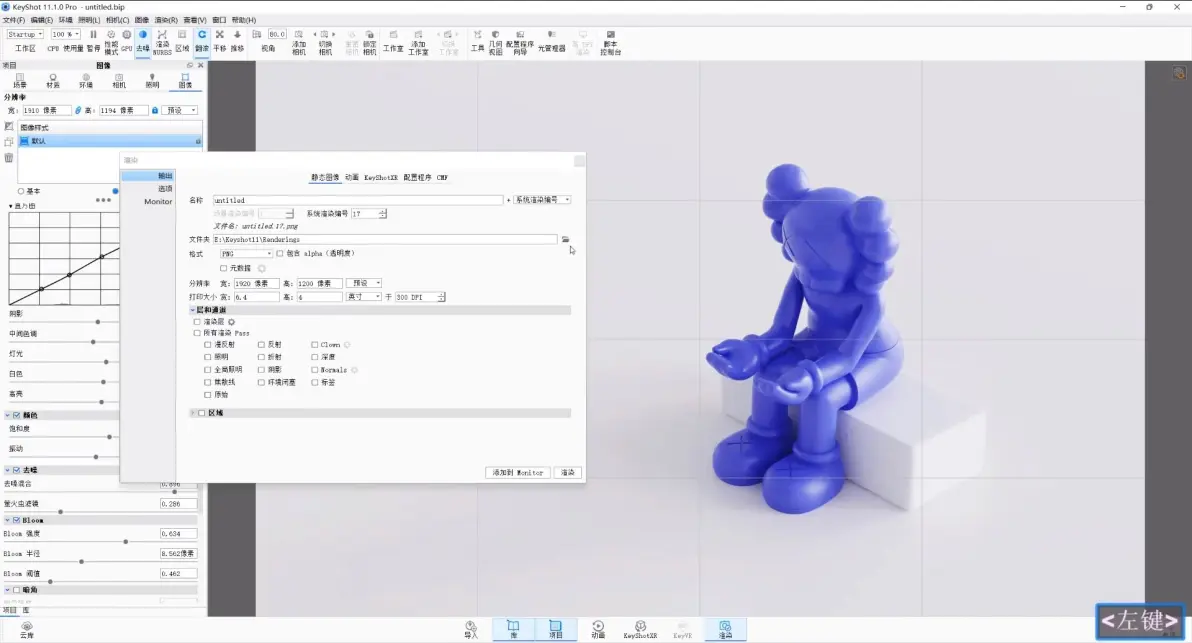Collapse the 颜色 section in image panel
Viewport: 1192px width, 643px height.
[x=8, y=416]
